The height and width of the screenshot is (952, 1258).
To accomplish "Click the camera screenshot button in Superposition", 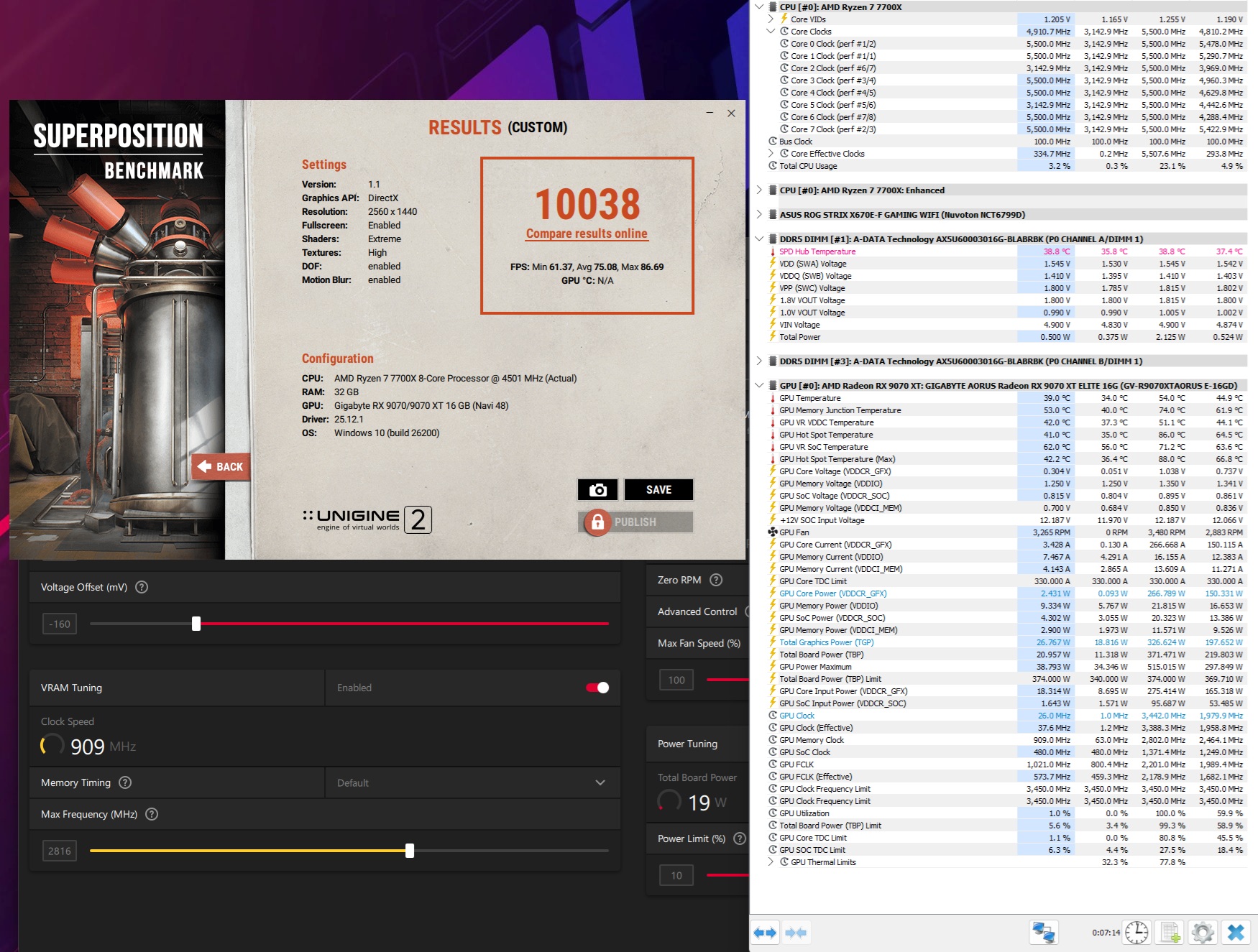I will coord(597,489).
